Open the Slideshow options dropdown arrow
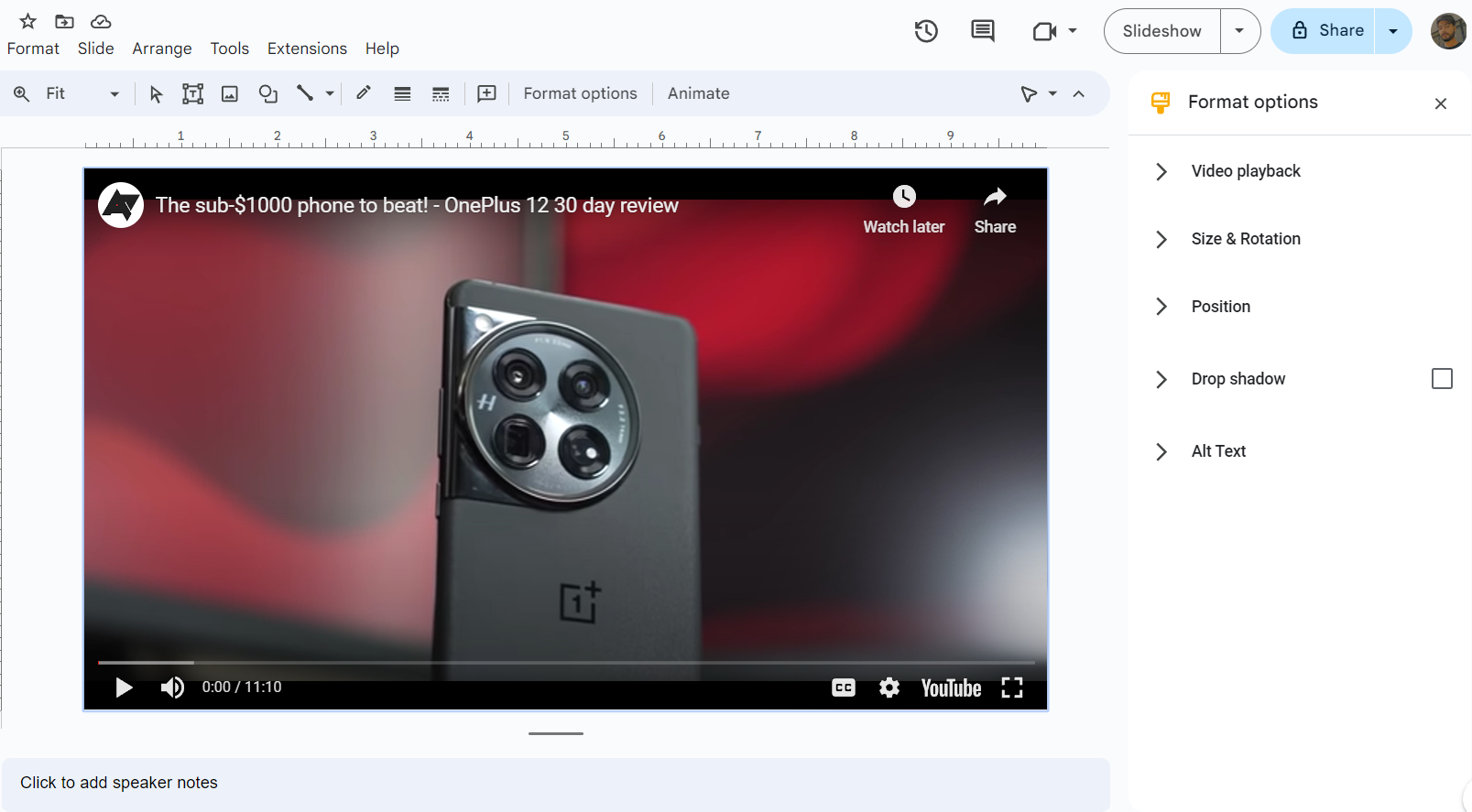 click(x=1240, y=31)
